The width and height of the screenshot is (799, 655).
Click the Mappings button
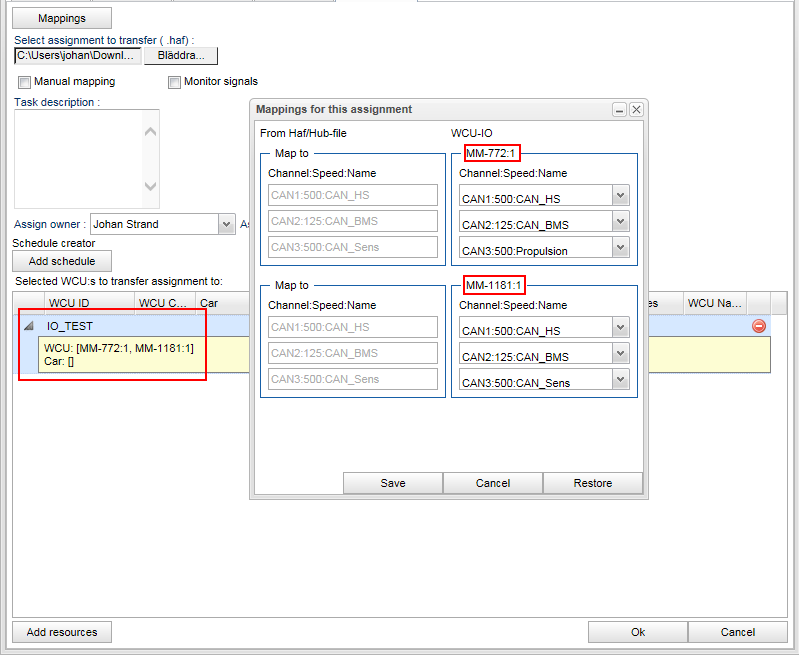(62, 18)
